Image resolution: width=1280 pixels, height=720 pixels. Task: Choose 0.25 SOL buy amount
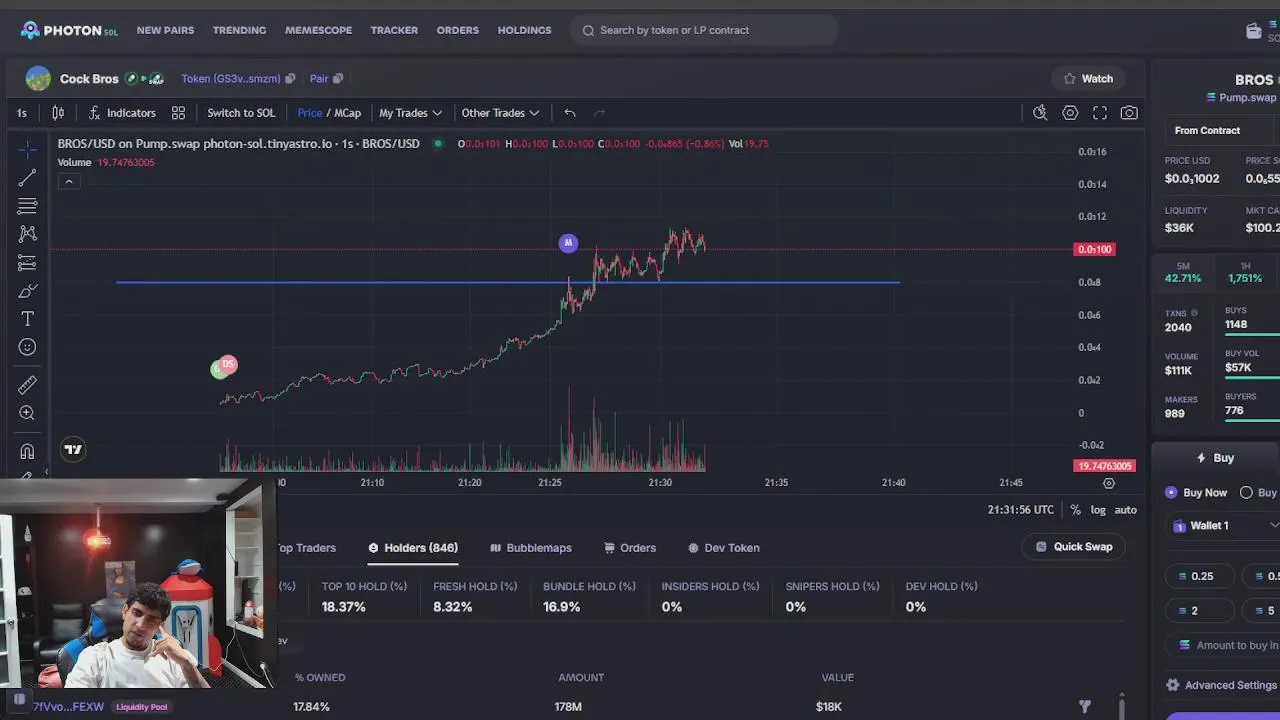pyautogui.click(x=1201, y=576)
